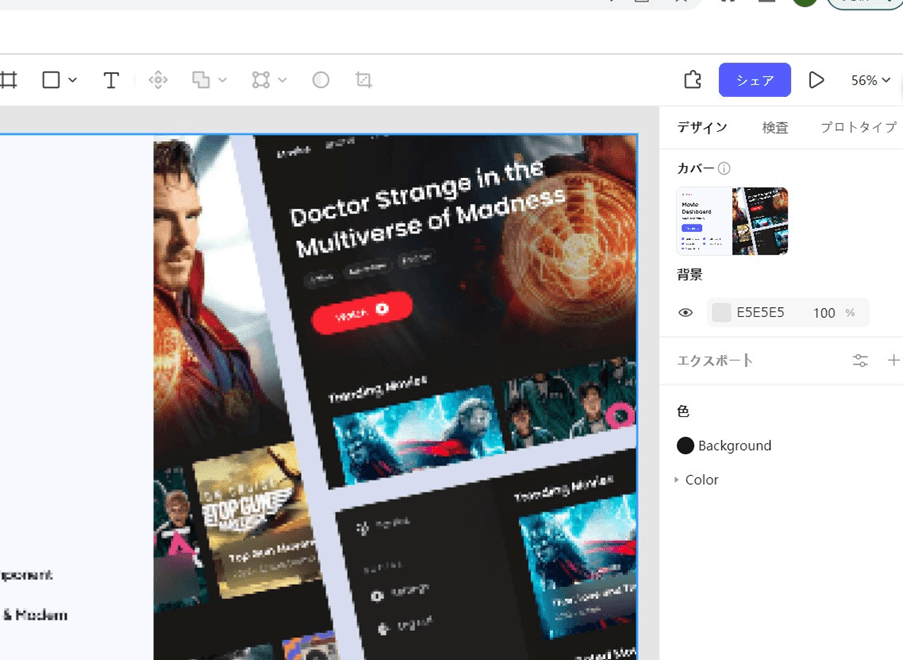Screen dimensions: 903x660
Task: Click the blue シェア share button
Action: coord(754,80)
